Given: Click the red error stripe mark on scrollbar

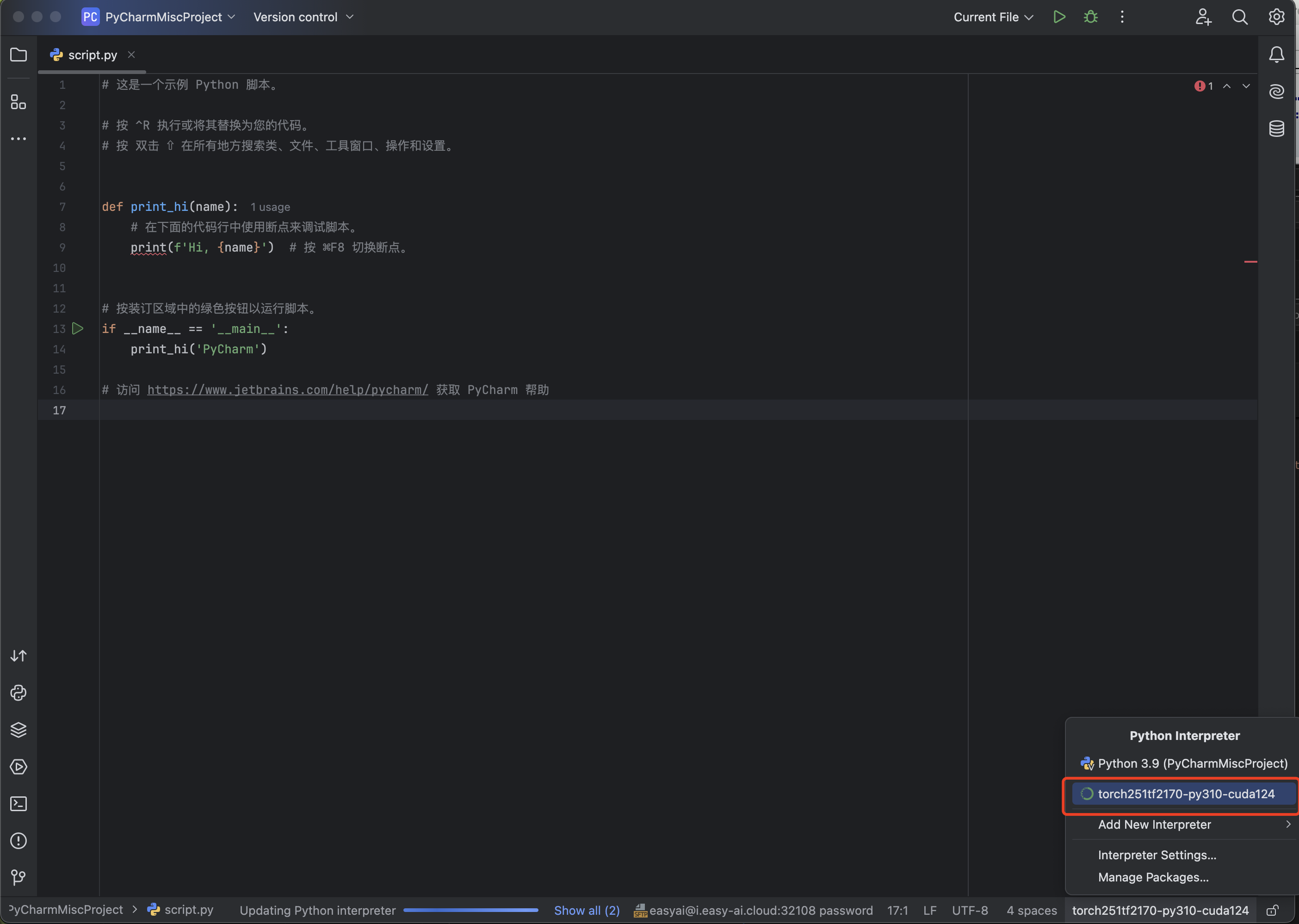Looking at the screenshot, I should (1250, 262).
